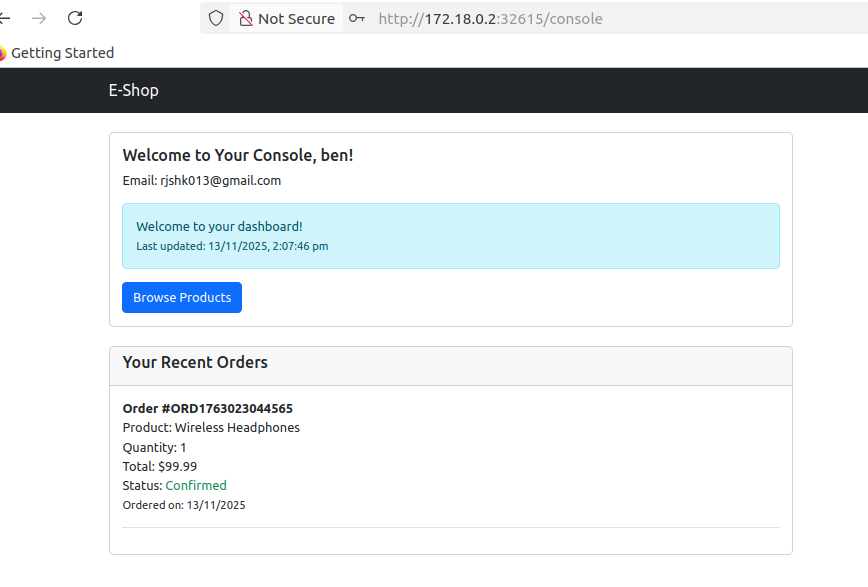Click the browser forward arrow
Screen dimensions: 868x587
tap(39, 18)
